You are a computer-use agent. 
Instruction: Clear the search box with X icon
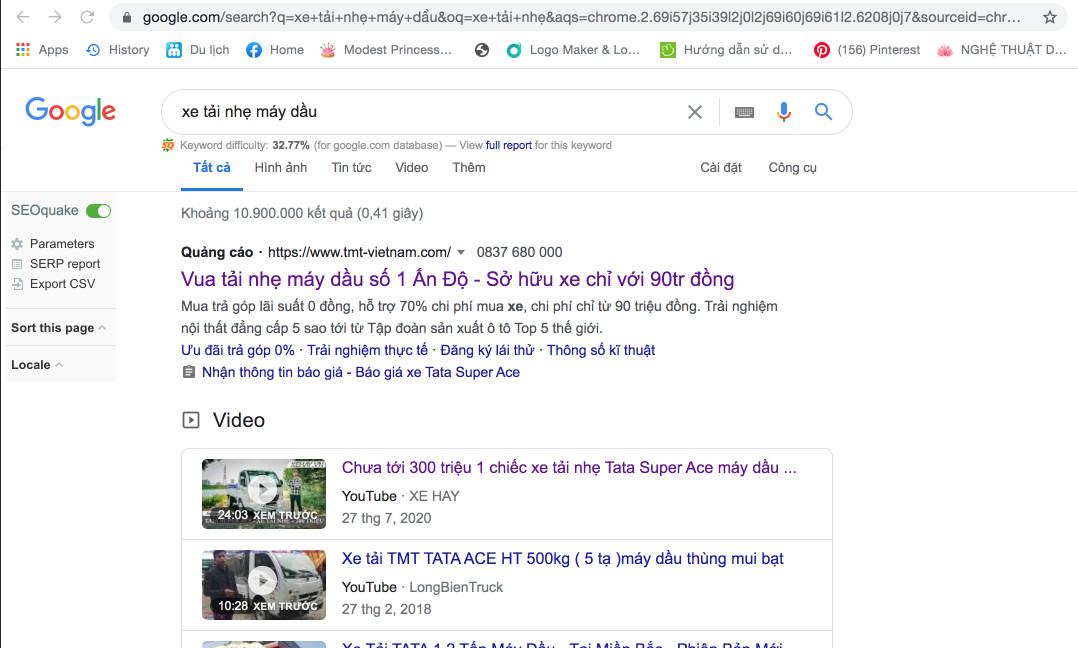coord(695,112)
